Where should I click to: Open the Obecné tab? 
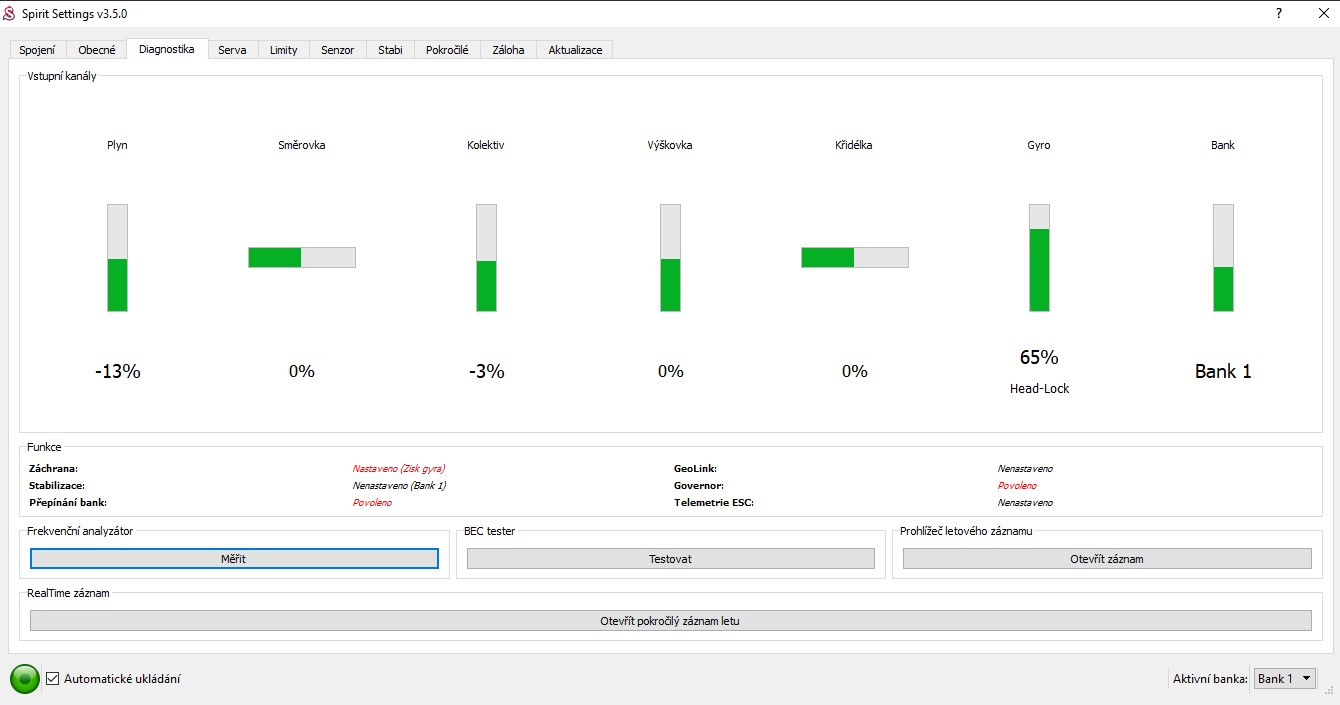(x=97, y=50)
